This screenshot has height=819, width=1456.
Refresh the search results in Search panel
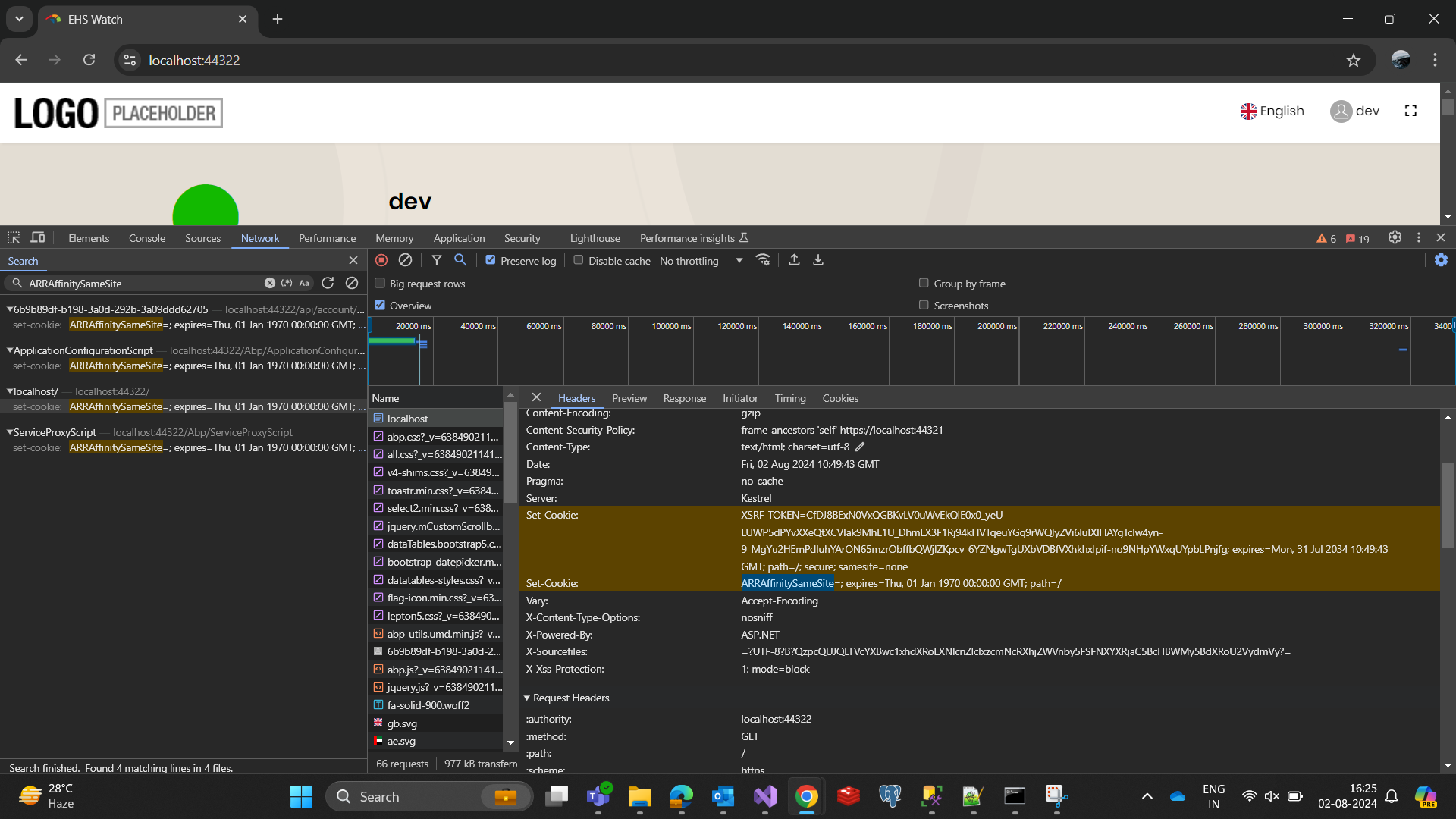coord(328,283)
